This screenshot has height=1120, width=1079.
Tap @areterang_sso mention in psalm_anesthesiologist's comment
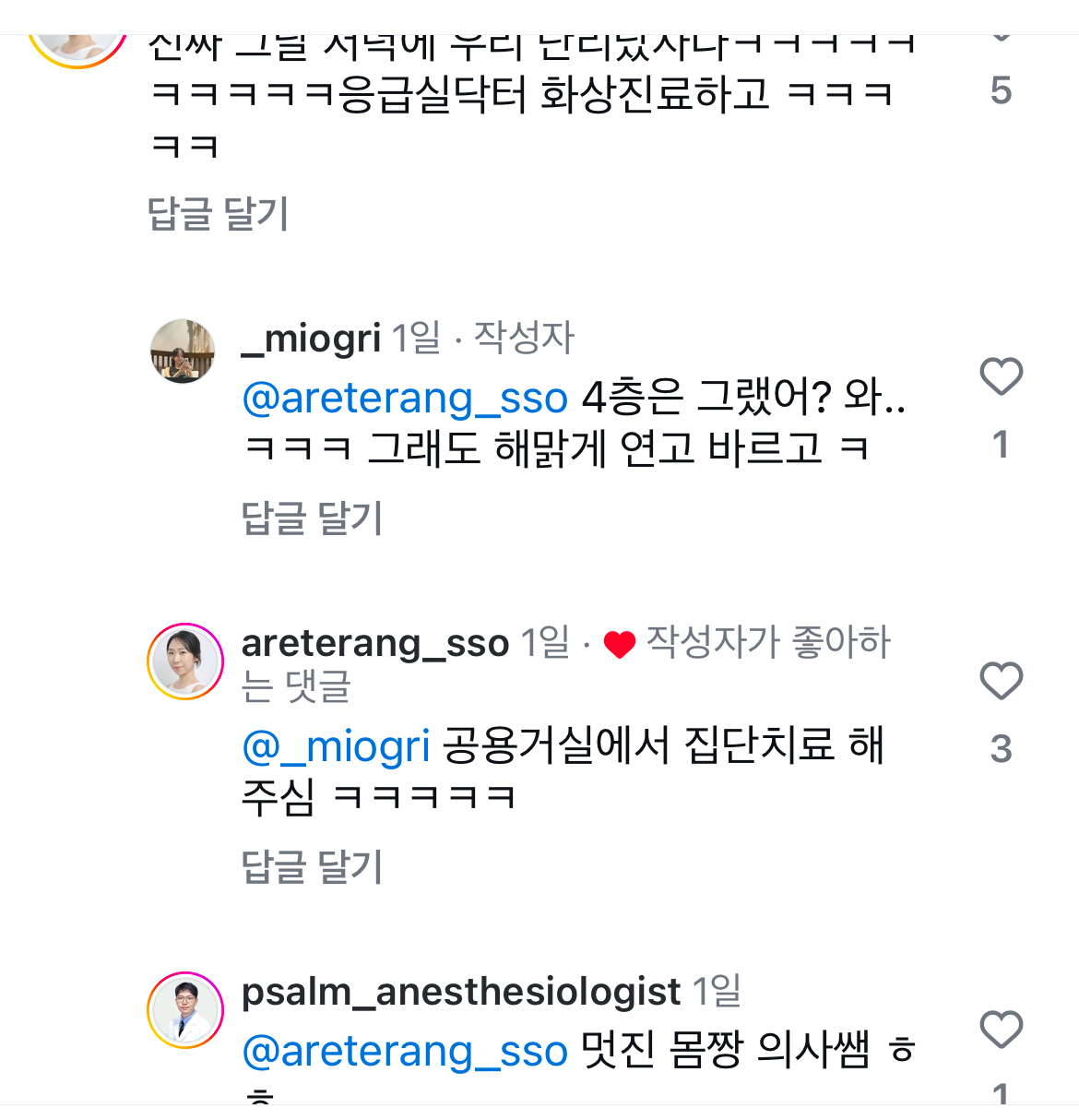pyautogui.click(x=405, y=1051)
